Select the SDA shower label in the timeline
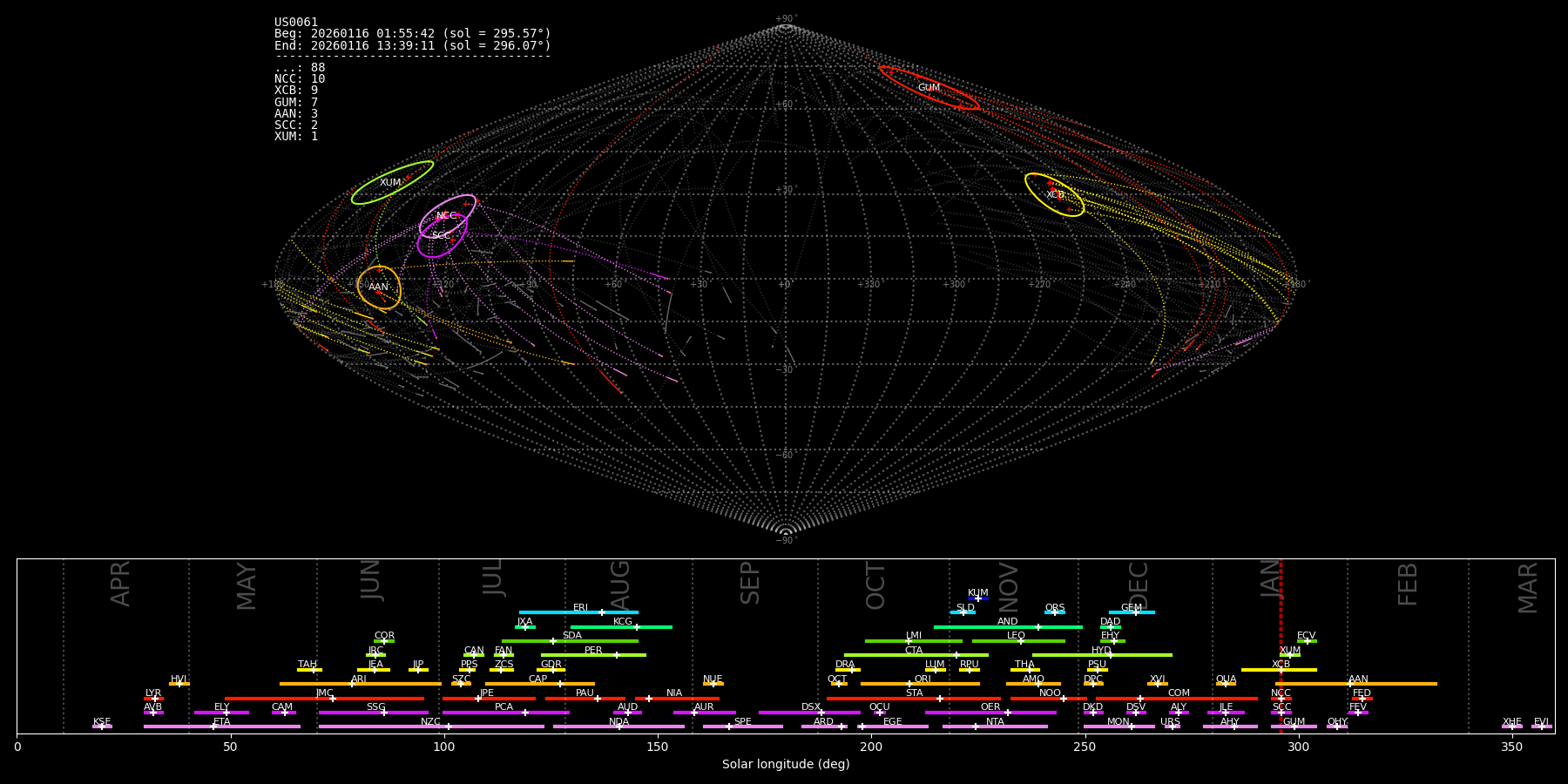Screen dimensions: 1568x784 [x=572, y=636]
